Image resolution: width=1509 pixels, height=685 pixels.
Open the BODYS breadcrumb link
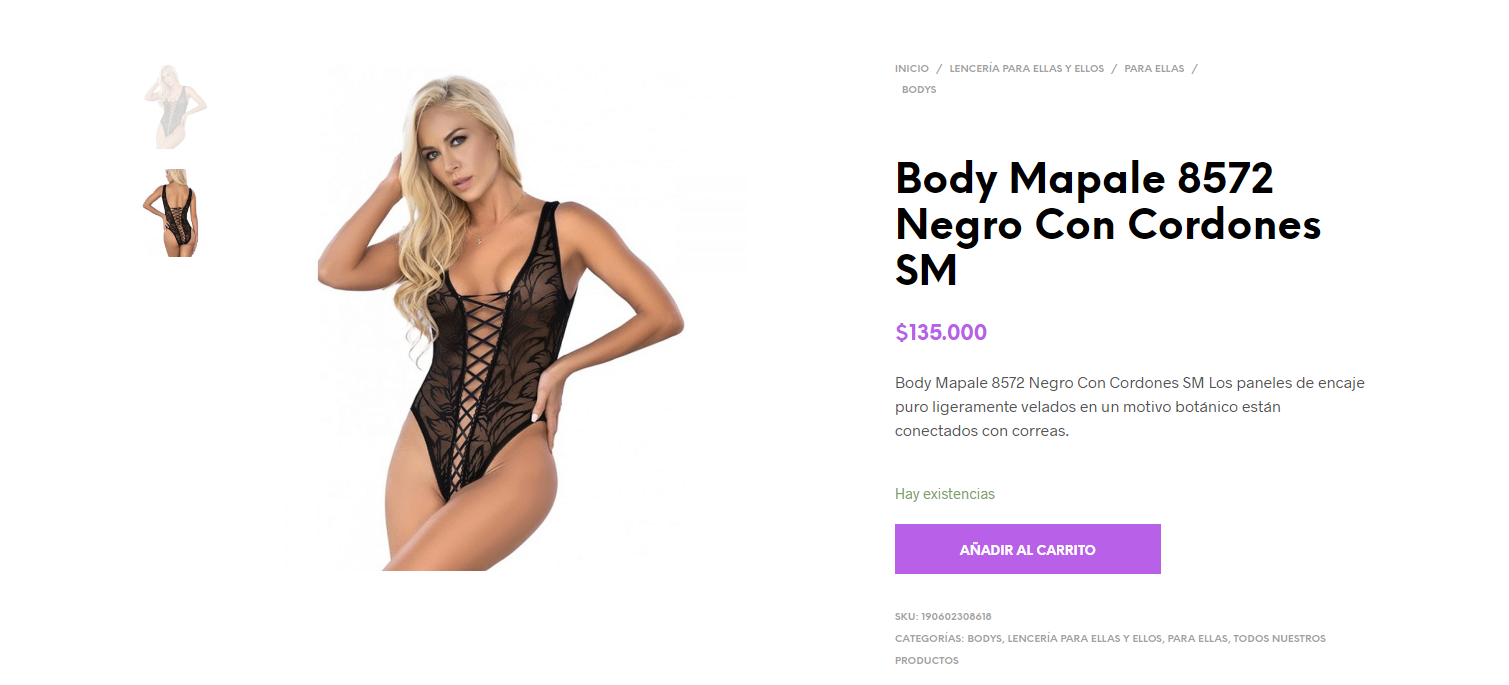point(919,90)
